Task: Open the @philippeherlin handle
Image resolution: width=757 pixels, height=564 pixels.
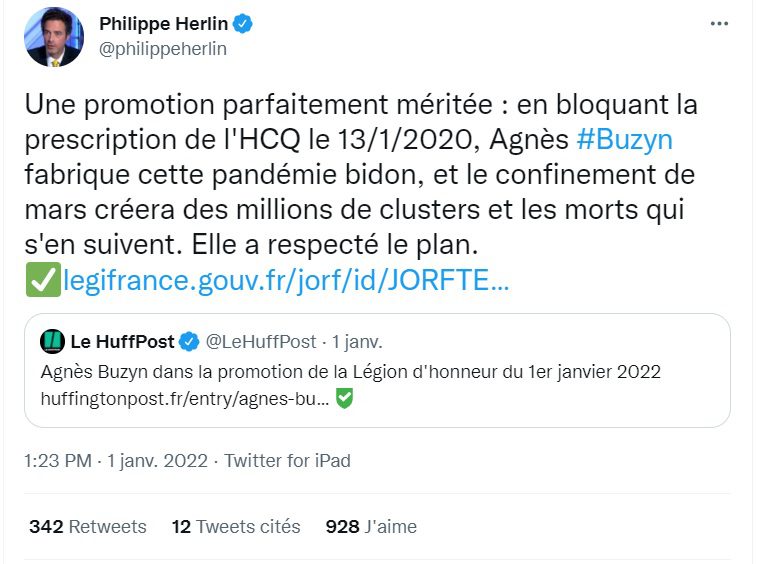Action: click(x=163, y=49)
